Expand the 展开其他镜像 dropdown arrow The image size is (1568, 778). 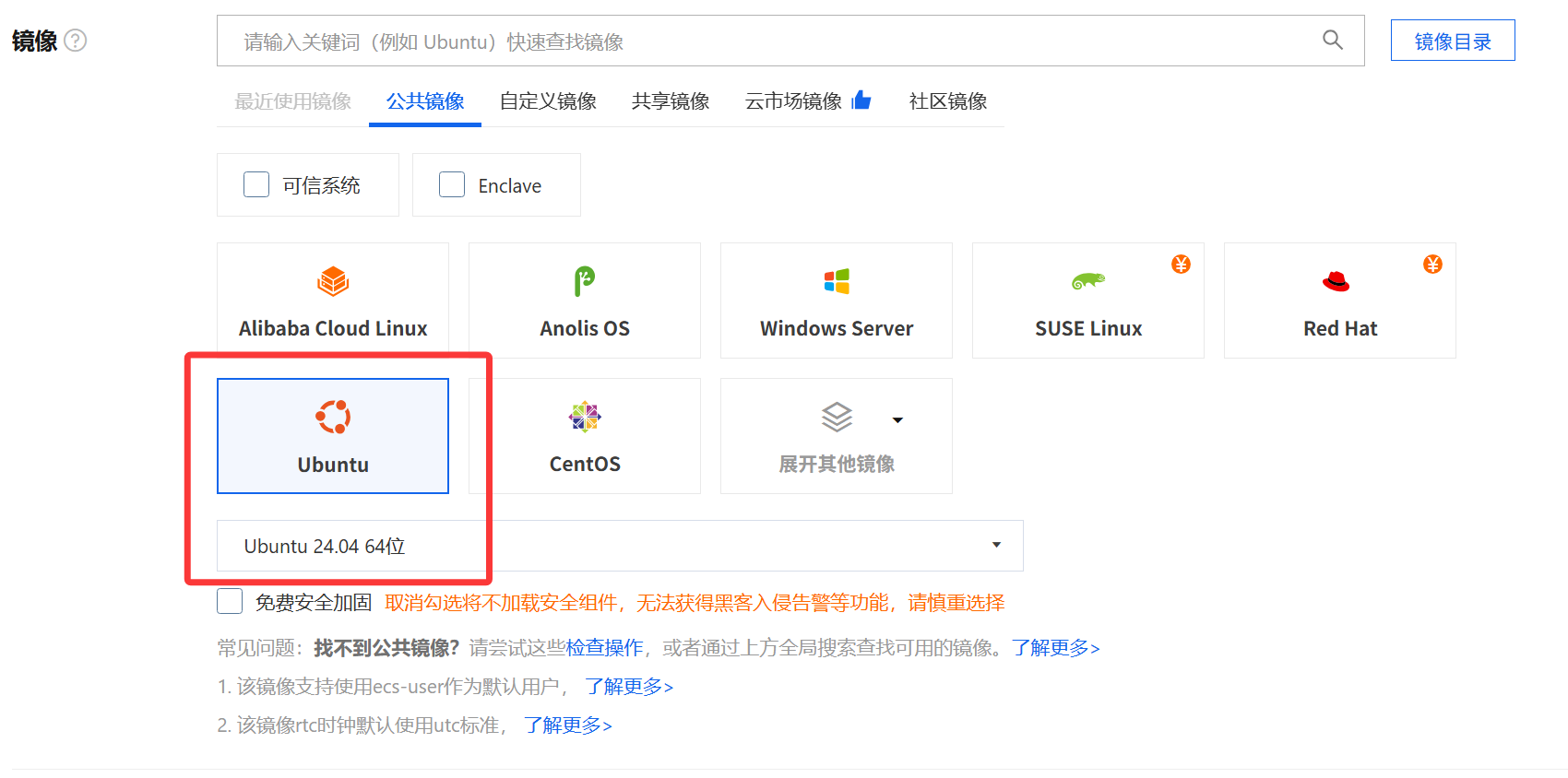click(x=897, y=420)
